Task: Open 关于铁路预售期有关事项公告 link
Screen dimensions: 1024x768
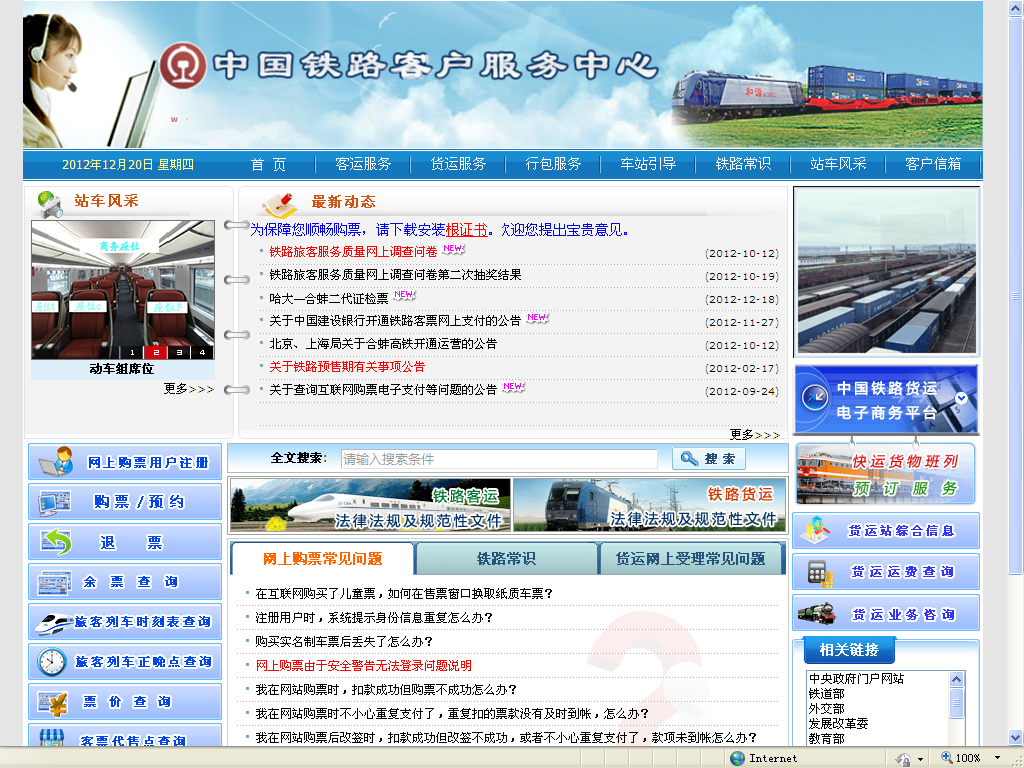Action: (347, 367)
